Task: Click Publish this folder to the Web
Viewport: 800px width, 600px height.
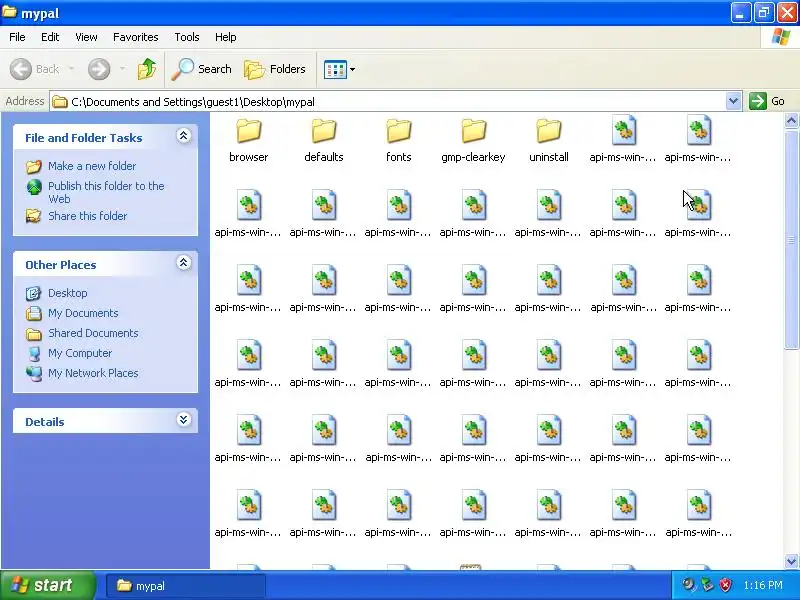Action: 106,192
